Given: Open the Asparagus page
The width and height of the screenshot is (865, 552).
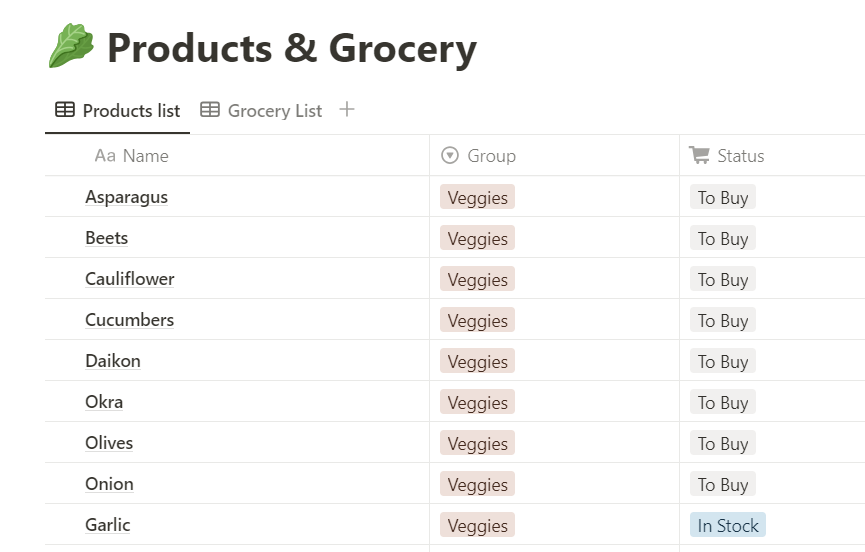Looking at the screenshot, I should (x=127, y=197).
